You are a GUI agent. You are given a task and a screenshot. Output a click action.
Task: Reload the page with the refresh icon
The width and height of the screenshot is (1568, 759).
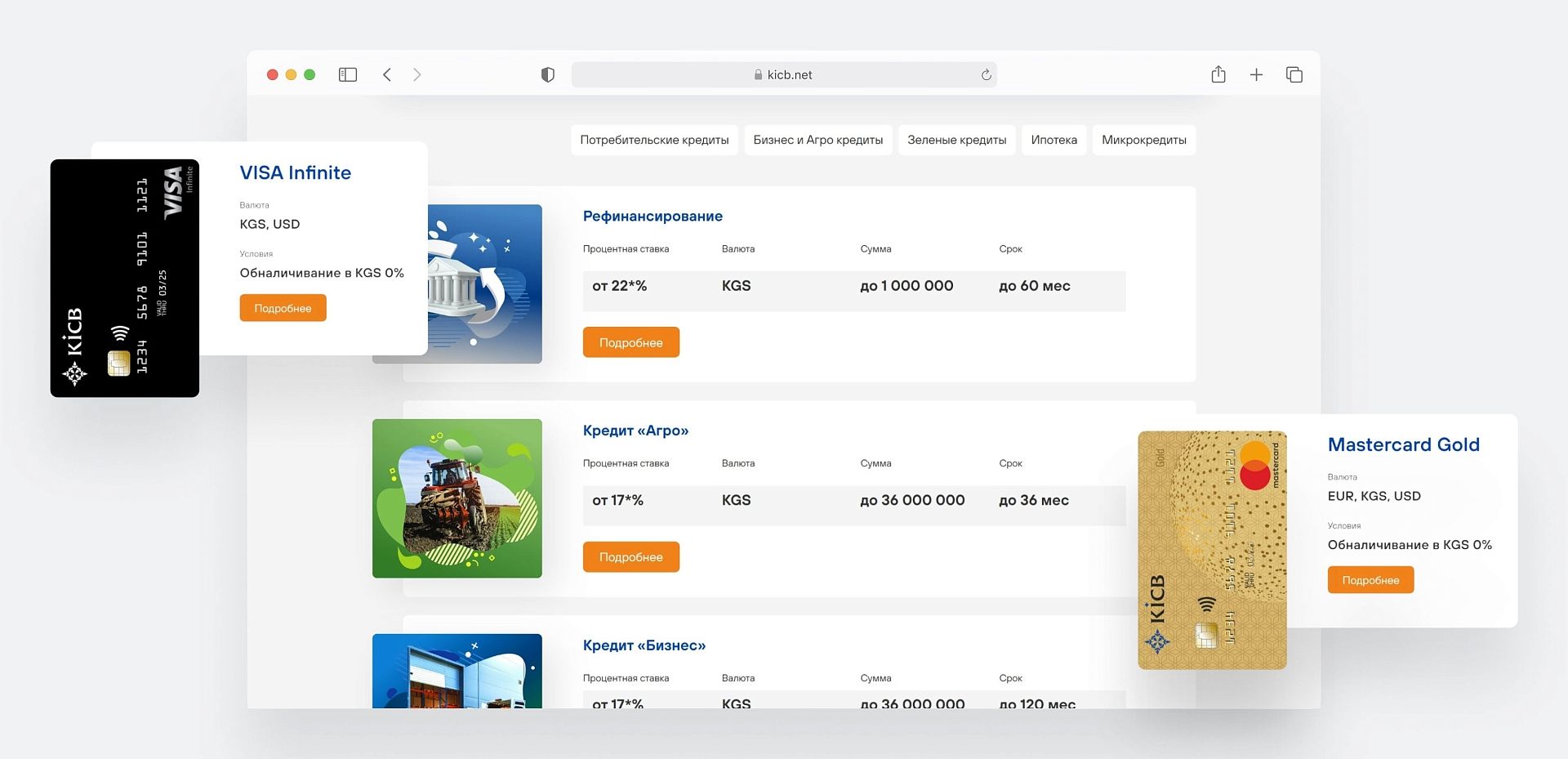[x=986, y=74]
